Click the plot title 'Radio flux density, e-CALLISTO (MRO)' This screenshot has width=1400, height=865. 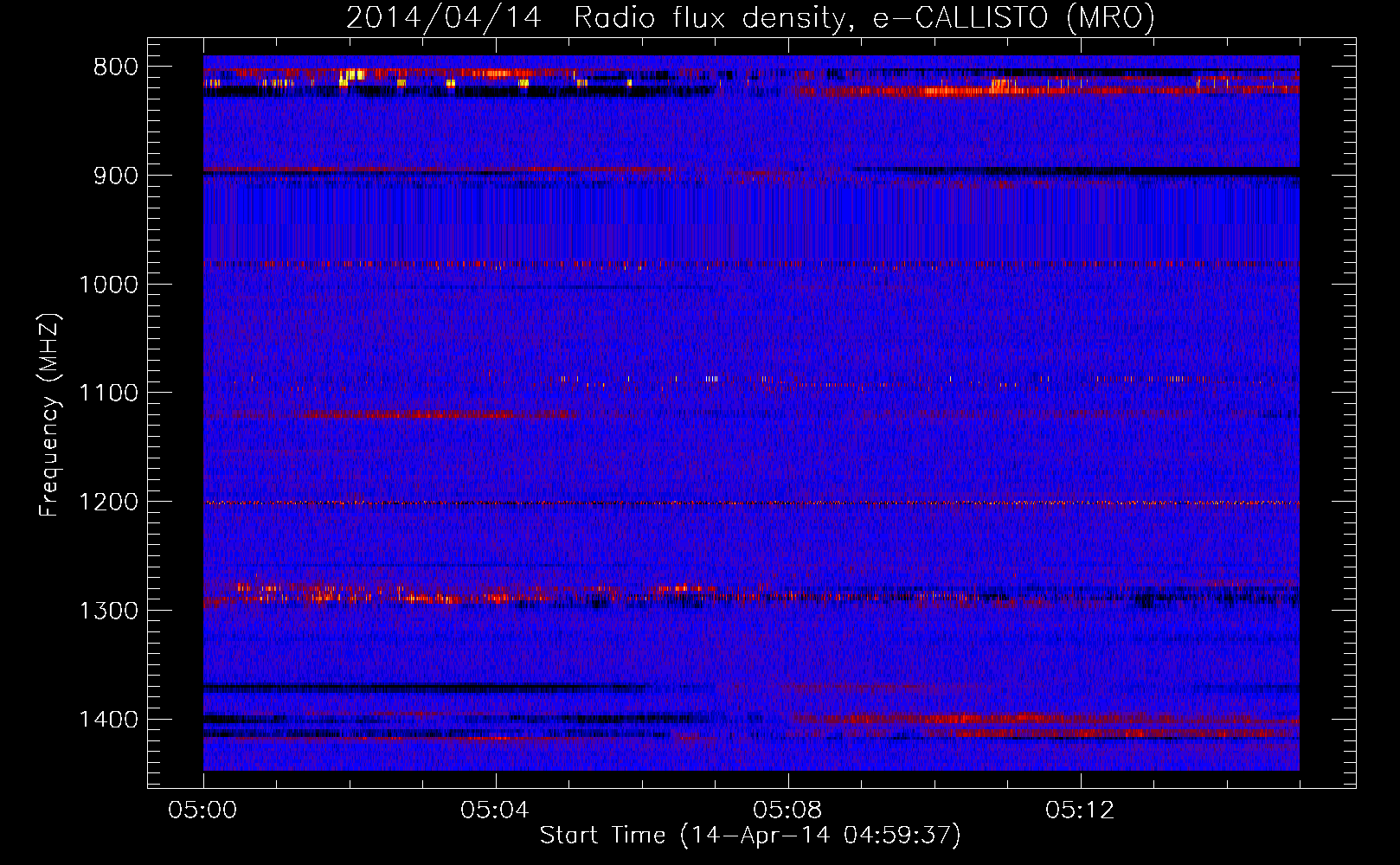864,16
